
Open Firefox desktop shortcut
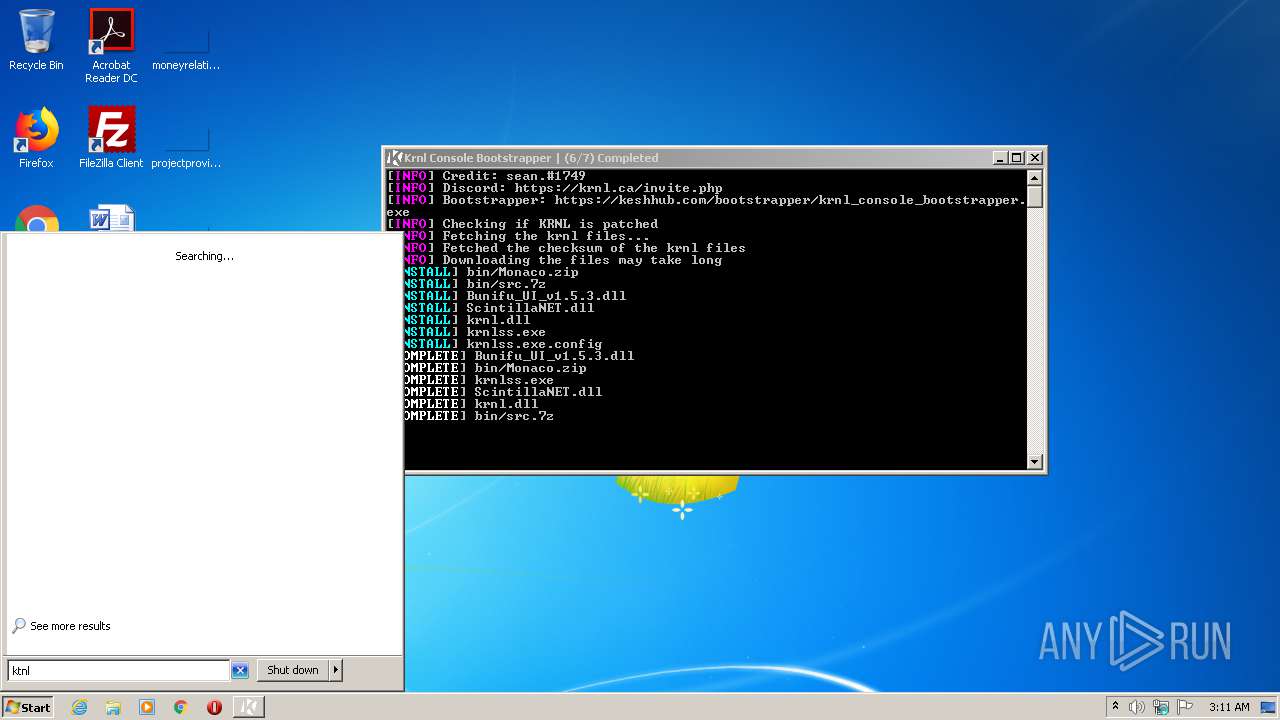(x=36, y=138)
